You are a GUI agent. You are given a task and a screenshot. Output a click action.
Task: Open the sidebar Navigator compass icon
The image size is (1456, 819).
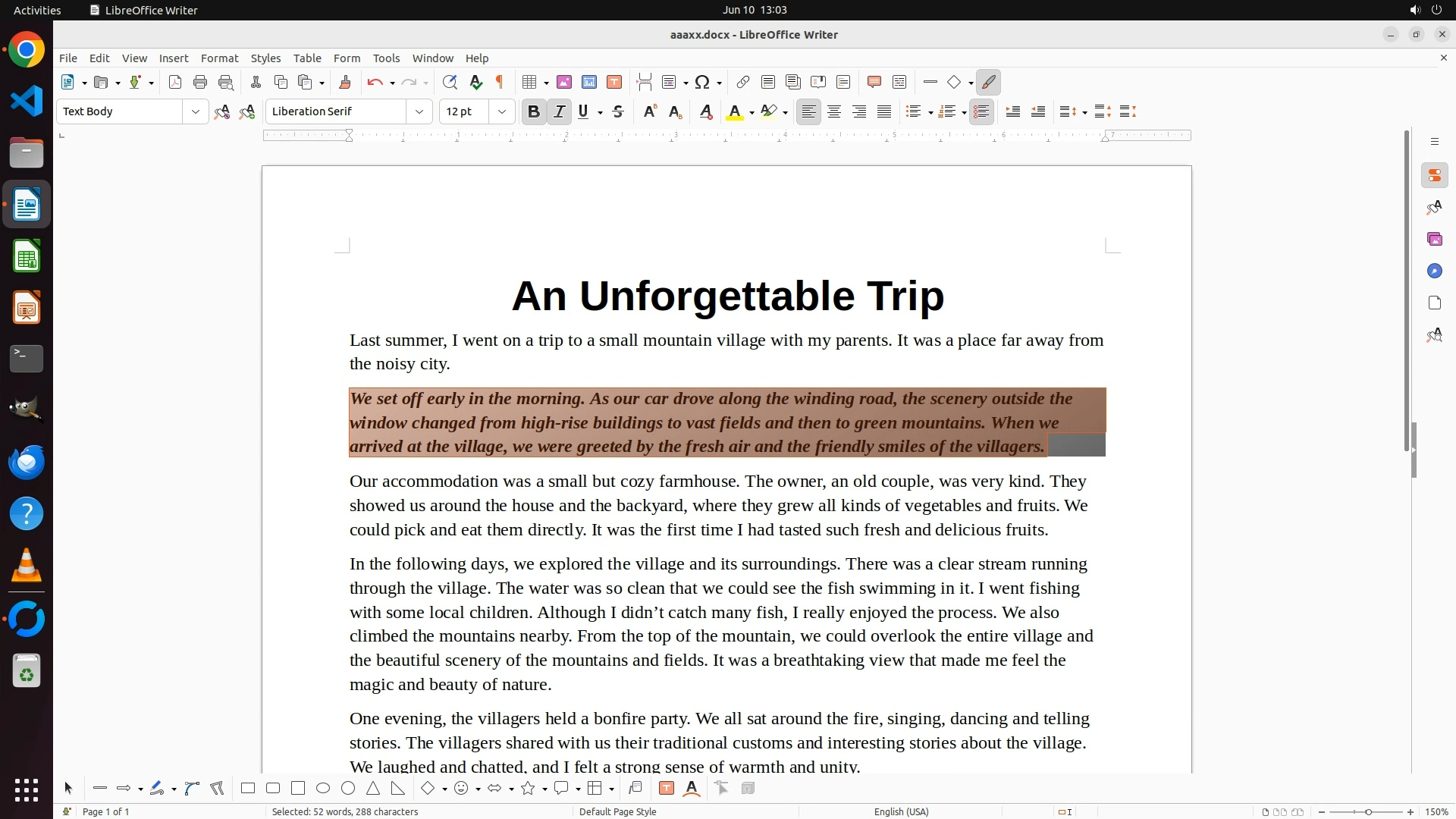(1434, 271)
